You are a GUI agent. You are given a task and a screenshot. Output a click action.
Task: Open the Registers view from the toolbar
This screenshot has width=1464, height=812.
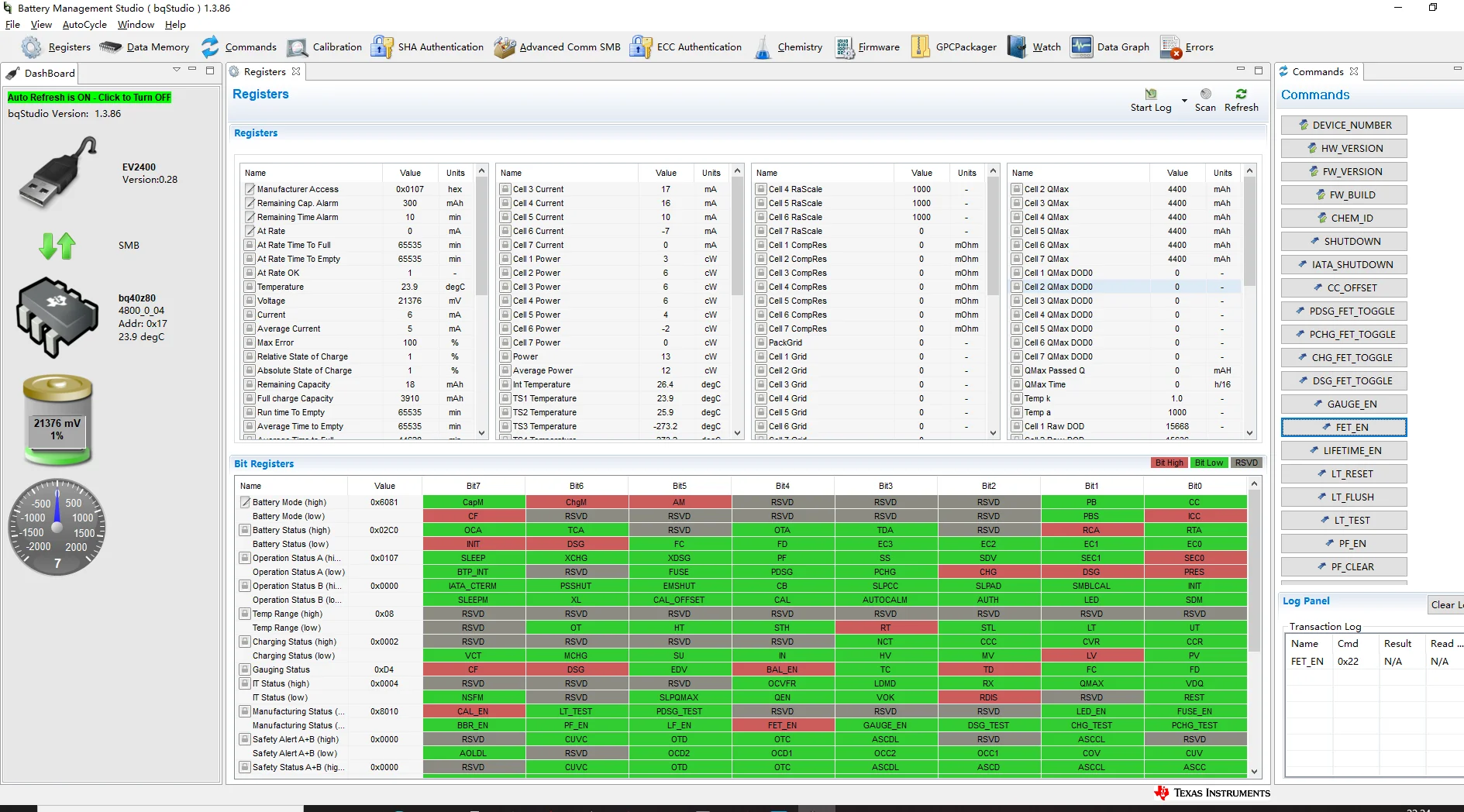click(56, 47)
